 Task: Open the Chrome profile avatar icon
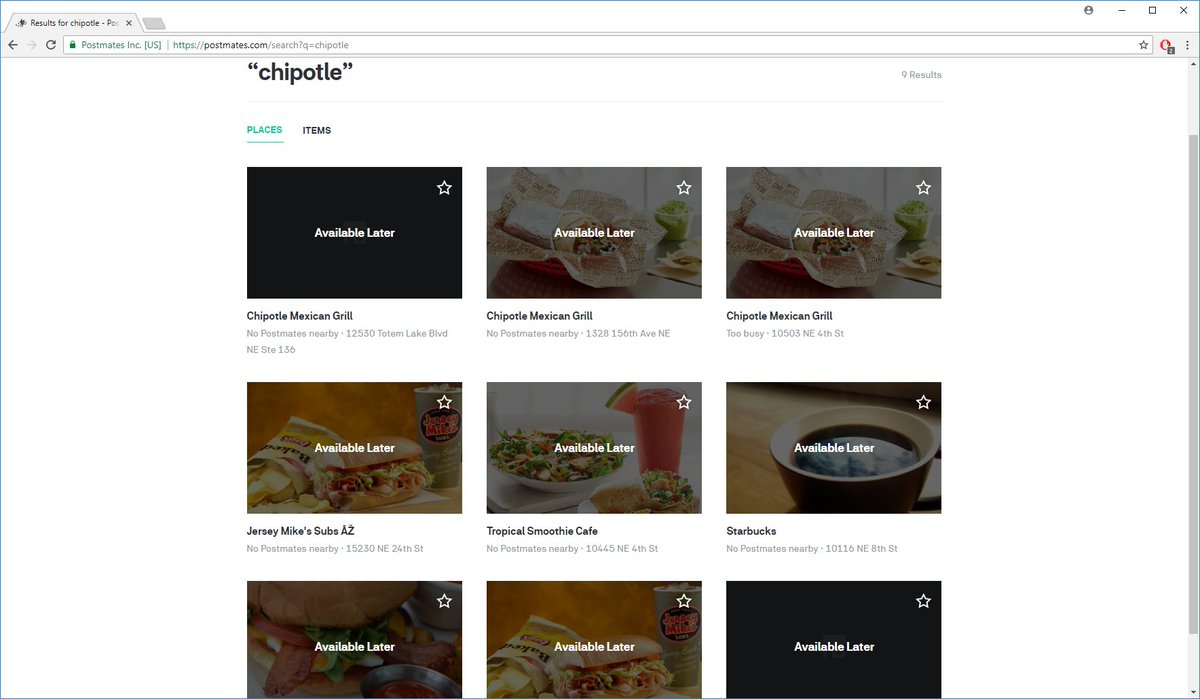point(1089,10)
